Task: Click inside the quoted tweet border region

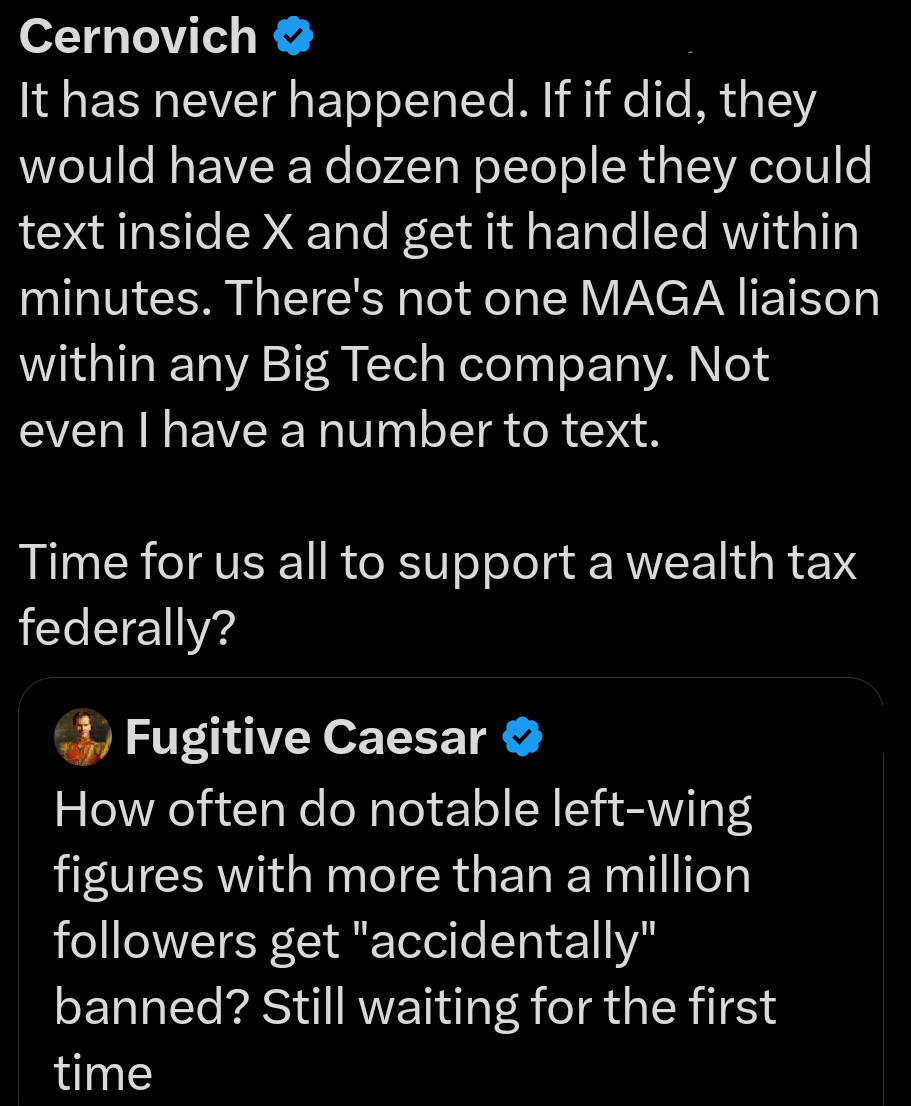Action: pyautogui.click(x=450, y=890)
